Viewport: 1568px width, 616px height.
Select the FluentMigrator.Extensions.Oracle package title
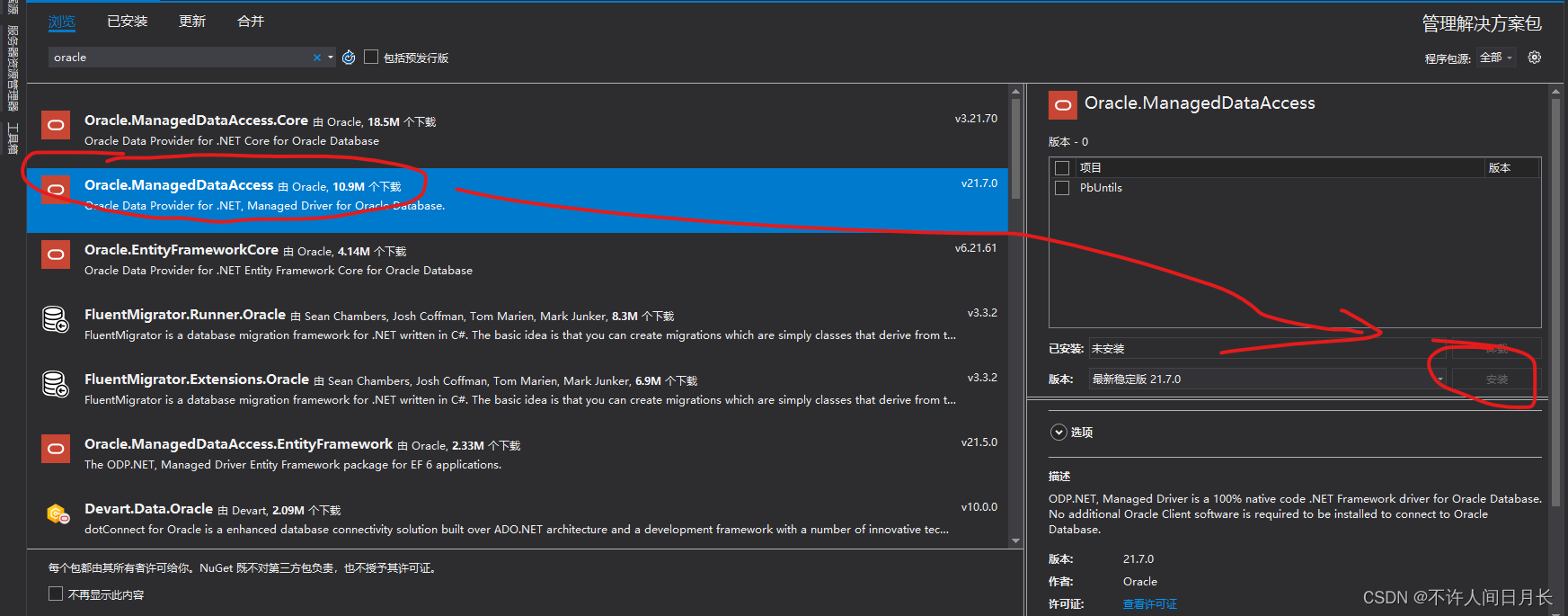197,379
